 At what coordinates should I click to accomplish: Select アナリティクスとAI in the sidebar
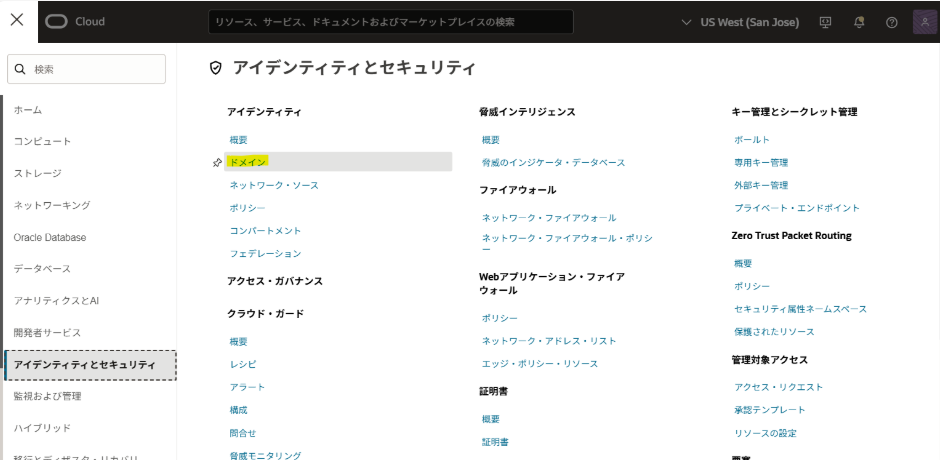click(56, 300)
